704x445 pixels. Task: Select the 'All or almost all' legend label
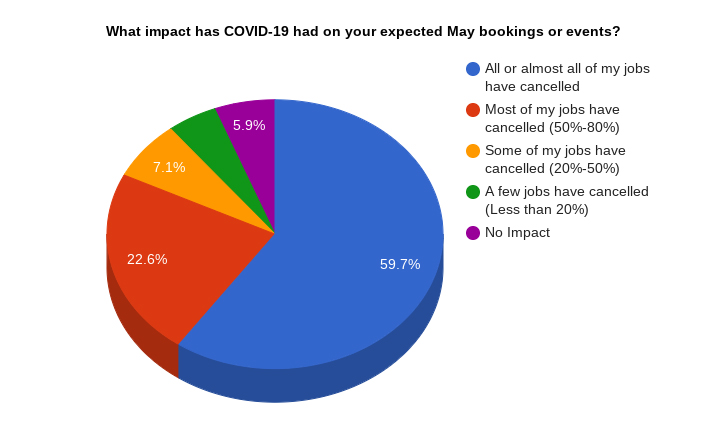(567, 77)
